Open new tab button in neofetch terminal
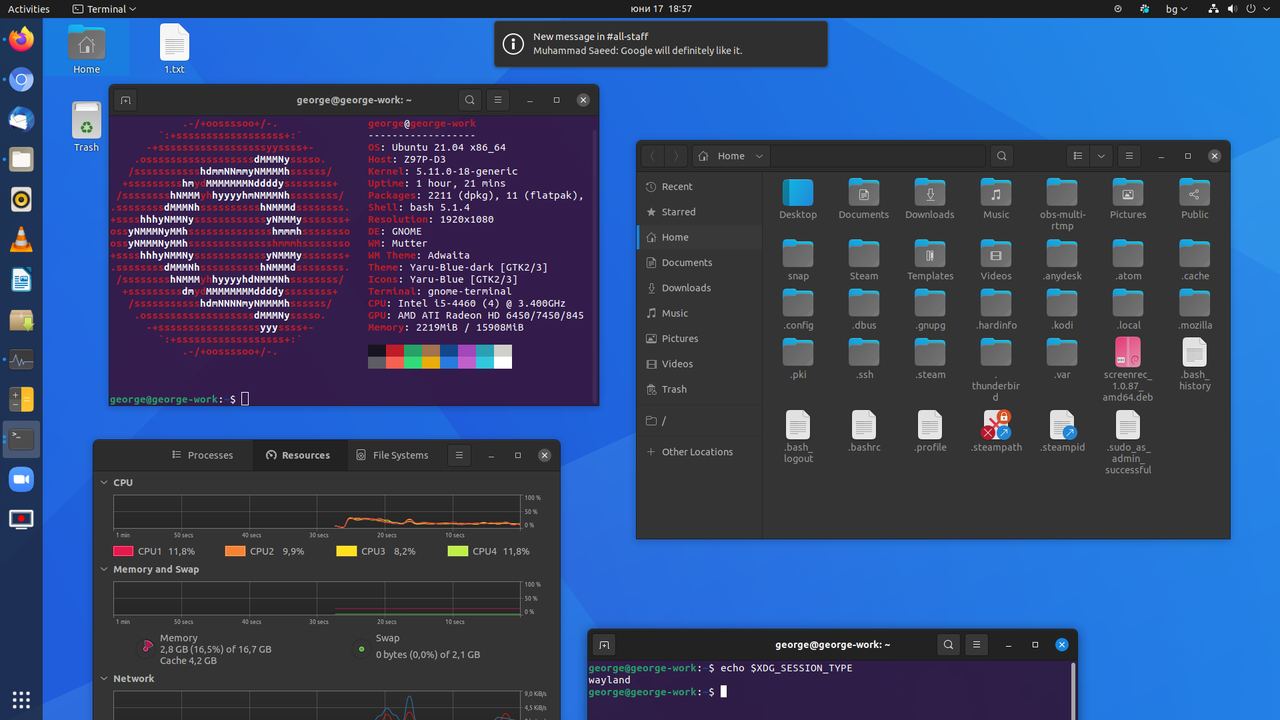Screen dimensions: 1280x720 coord(125,100)
